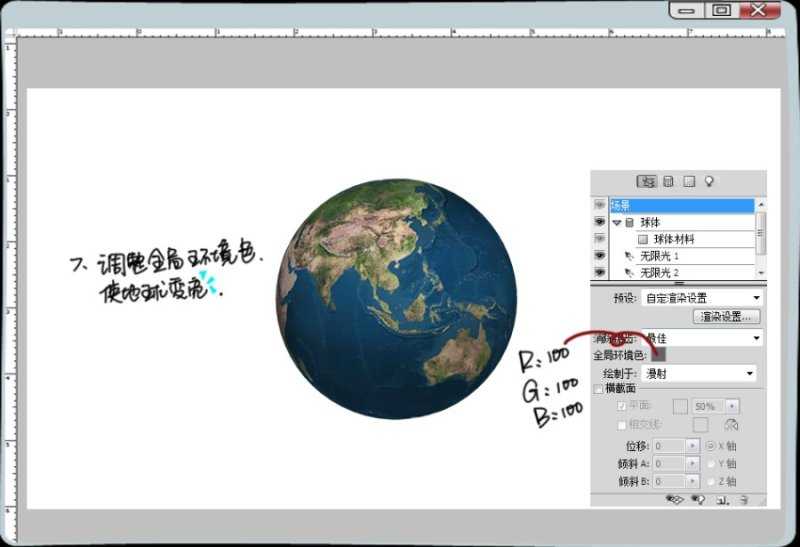Screen dimensions: 800x547
Task: Click the scene list scrollbar down arrow
Action: [x=762, y=272]
